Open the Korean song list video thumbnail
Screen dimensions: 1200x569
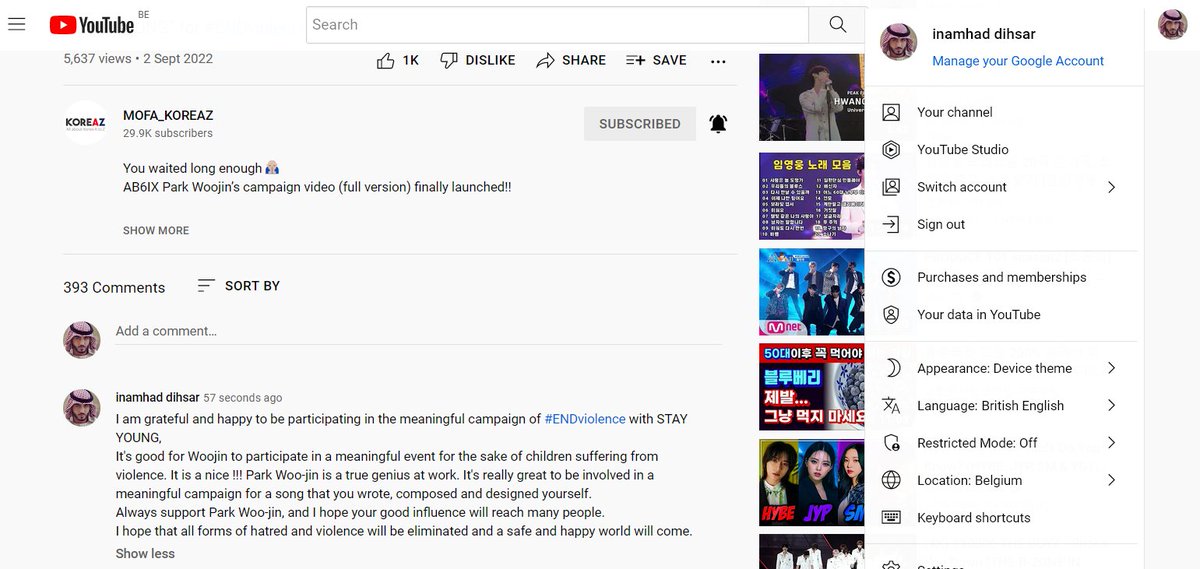tap(811, 196)
